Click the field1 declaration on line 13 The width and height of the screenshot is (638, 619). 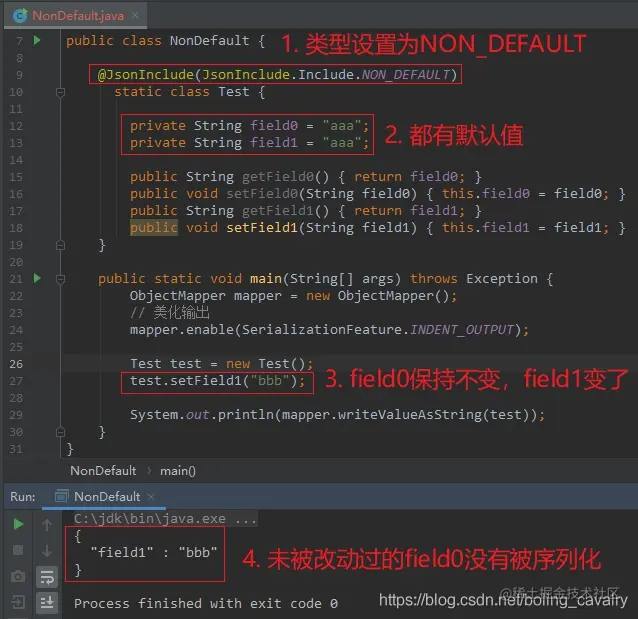pyautogui.click(x=249, y=142)
